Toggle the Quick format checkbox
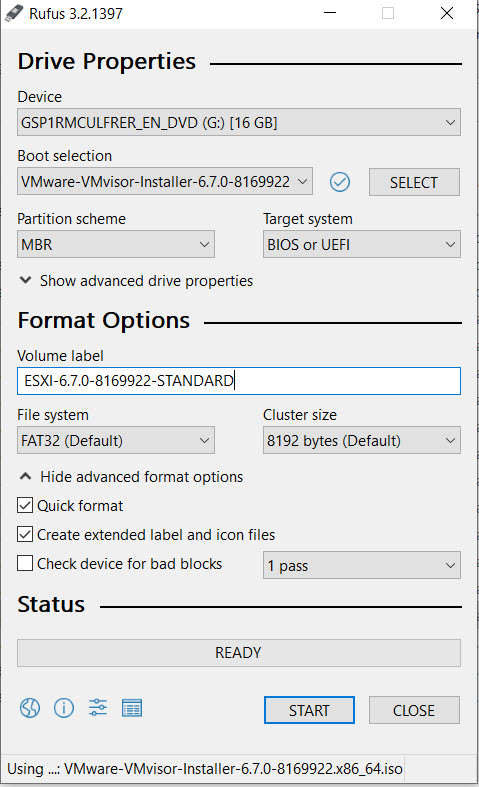 point(25,505)
